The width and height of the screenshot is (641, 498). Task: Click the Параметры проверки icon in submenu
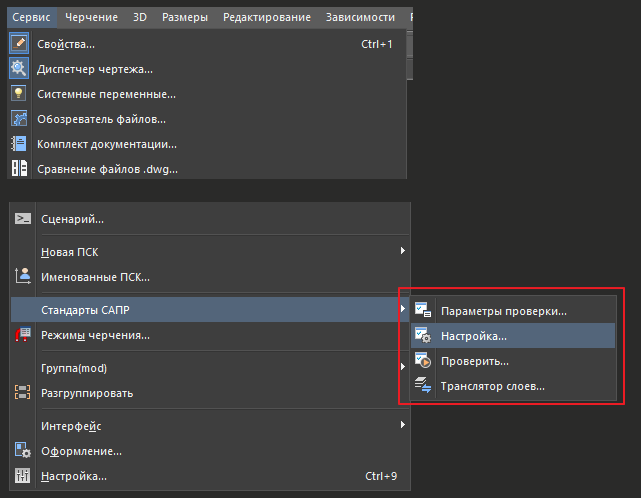click(423, 310)
